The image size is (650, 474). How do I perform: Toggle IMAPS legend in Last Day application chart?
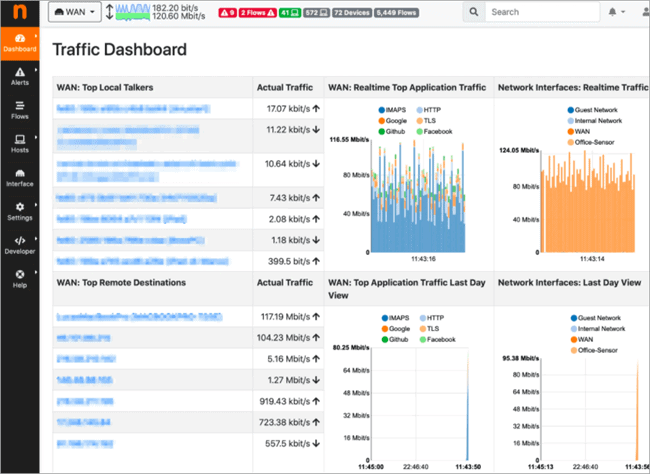pos(395,318)
